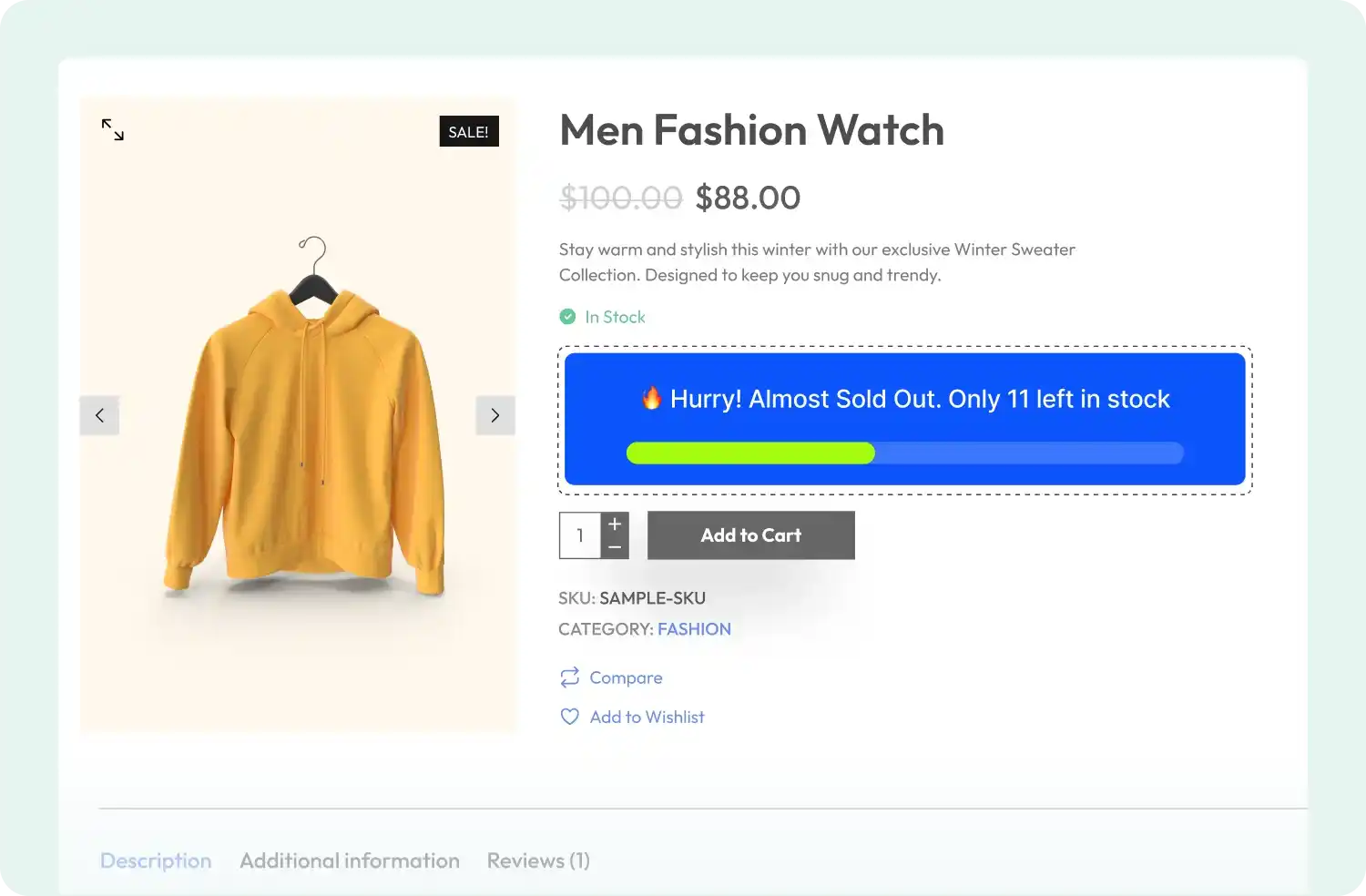
Task: Select the previous image arrow
Action: (x=99, y=415)
